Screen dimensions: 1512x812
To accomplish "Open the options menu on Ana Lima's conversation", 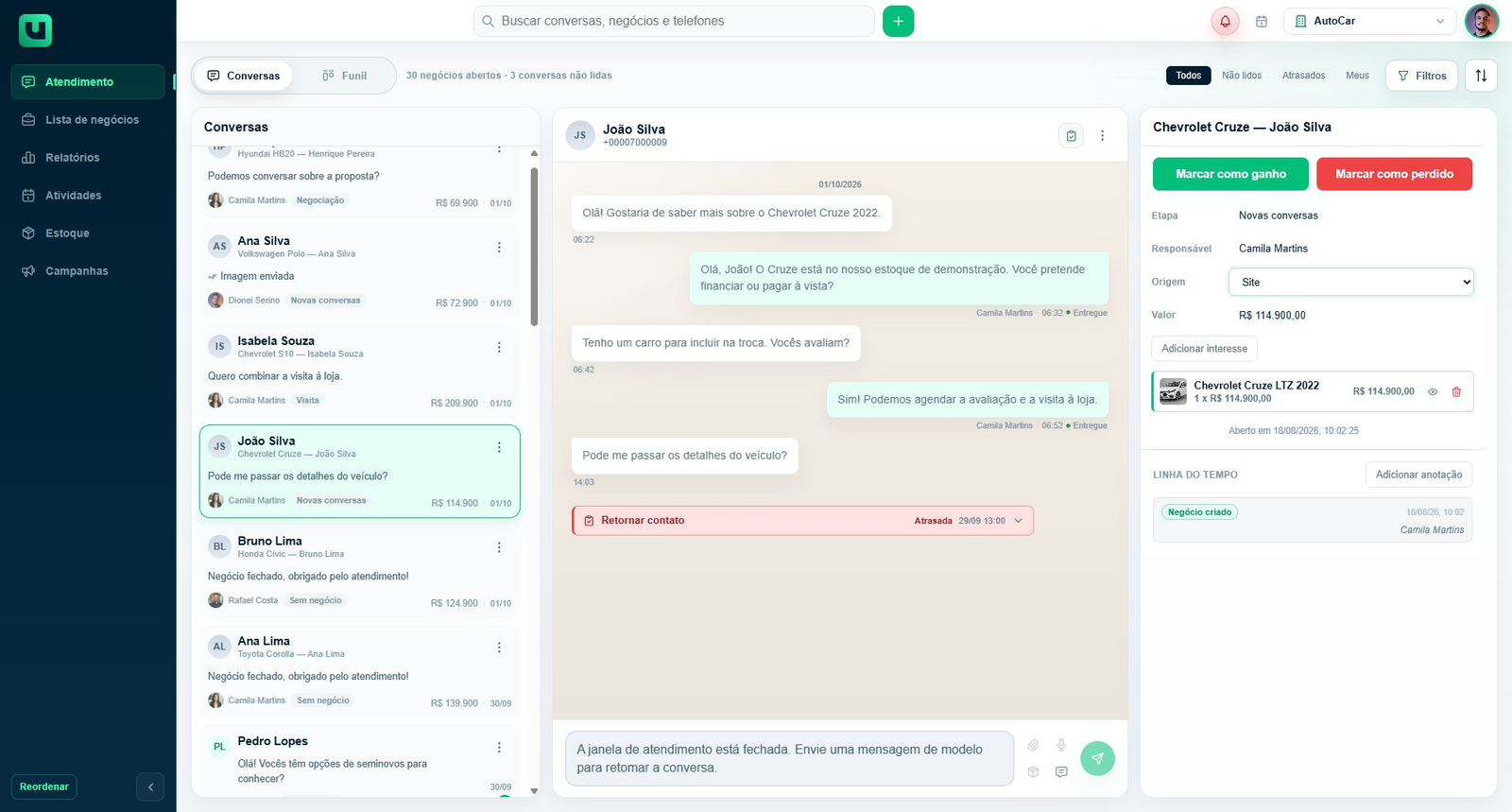I will pyautogui.click(x=499, y=648).
